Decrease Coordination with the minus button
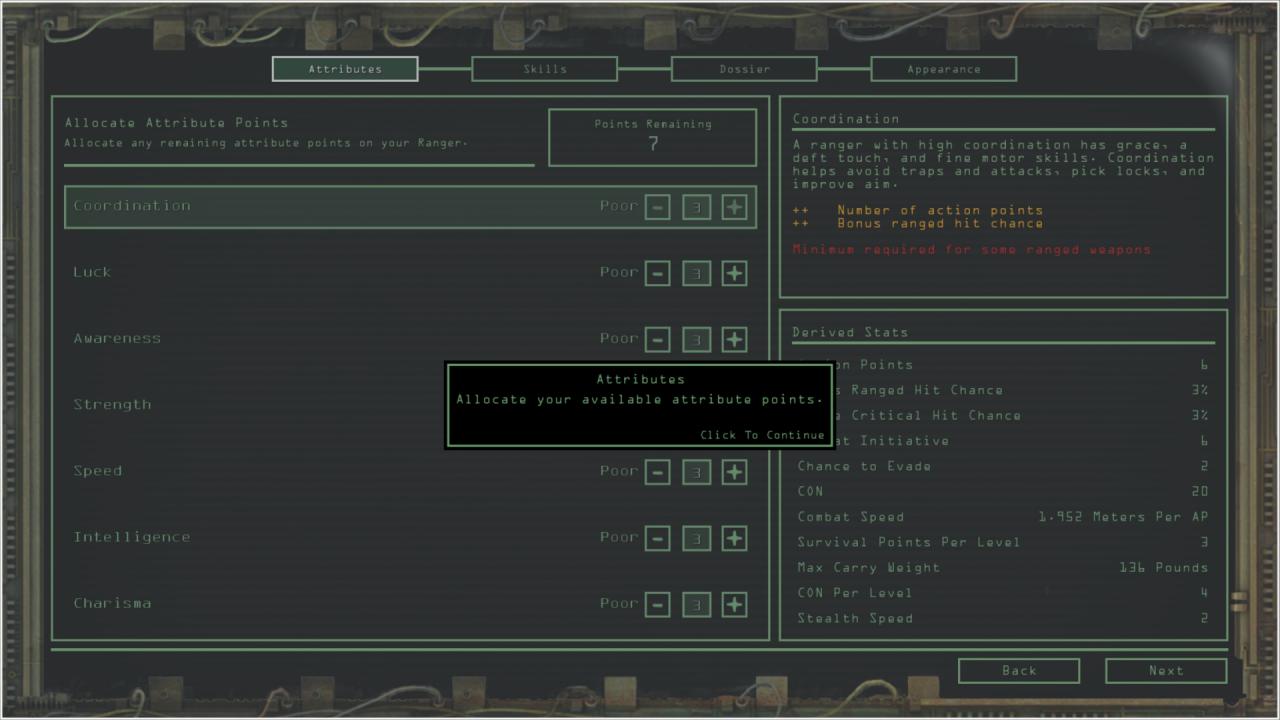The width and height of the screenshot is (1280, 720). pos(657,207)
